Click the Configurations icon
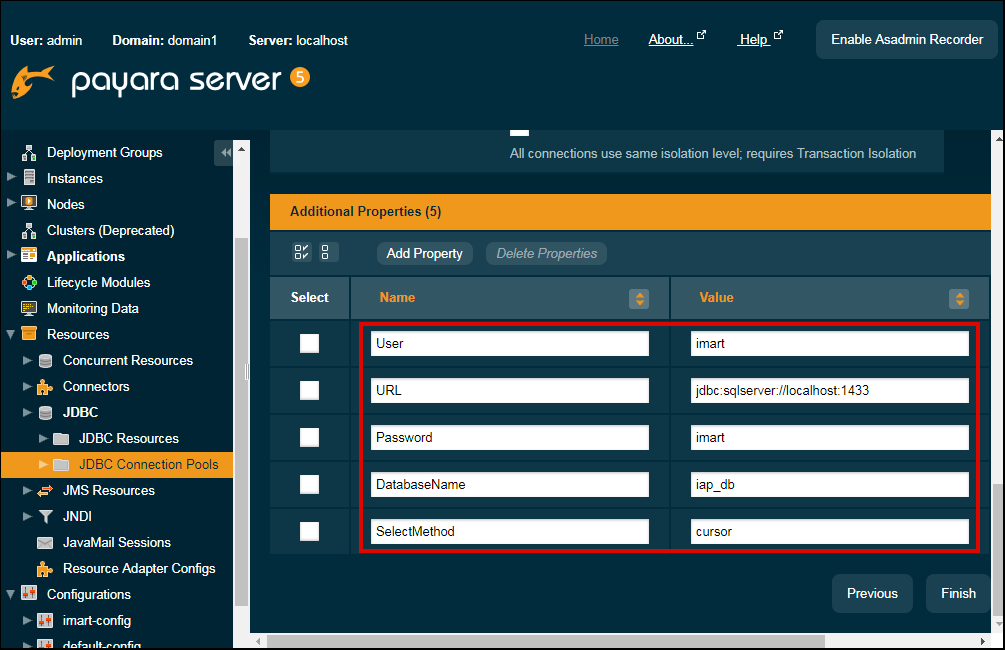1005x650 pixels. click(x=29, y=594)
